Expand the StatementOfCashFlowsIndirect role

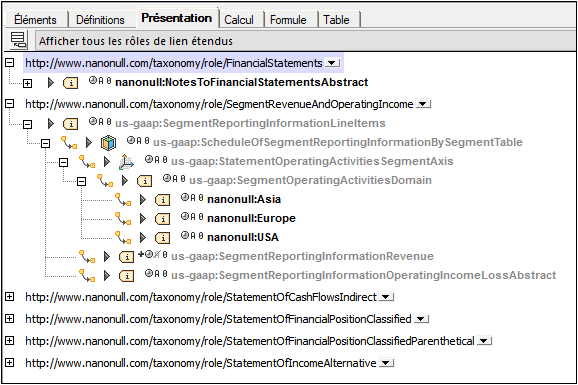(x=10, y=296)
